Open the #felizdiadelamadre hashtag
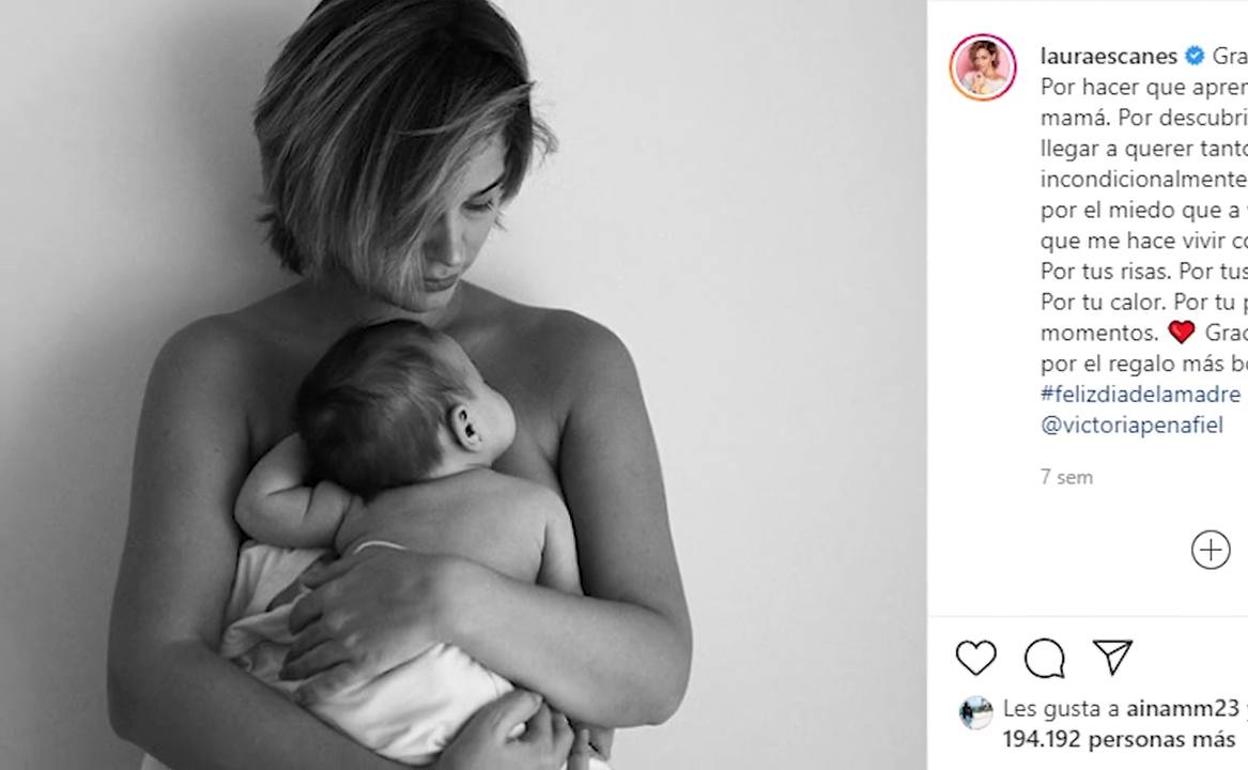The image size is (1248, 770). 1141,394
